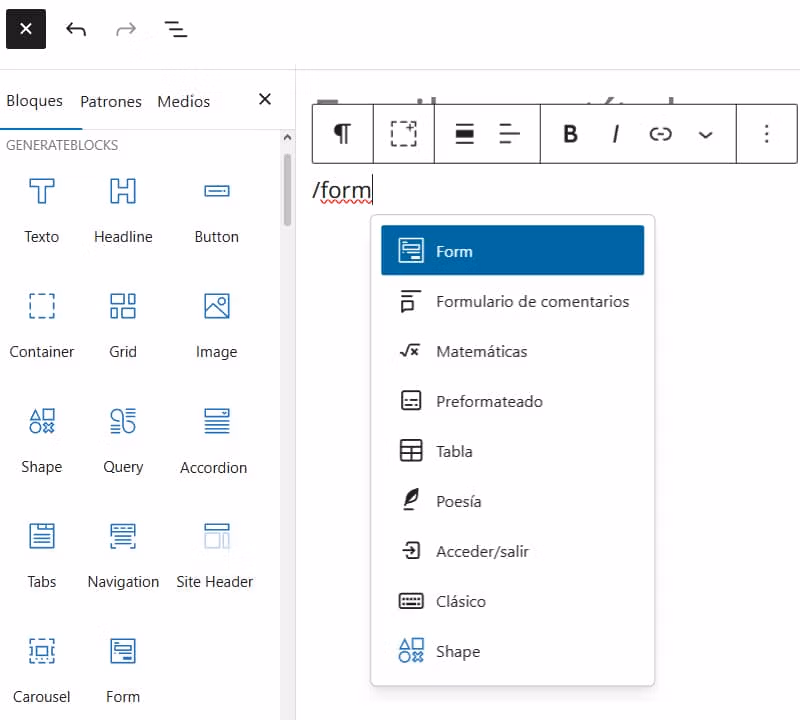Undo the last change
This screenshot has width=800, height=720.
tap(76, 29)
